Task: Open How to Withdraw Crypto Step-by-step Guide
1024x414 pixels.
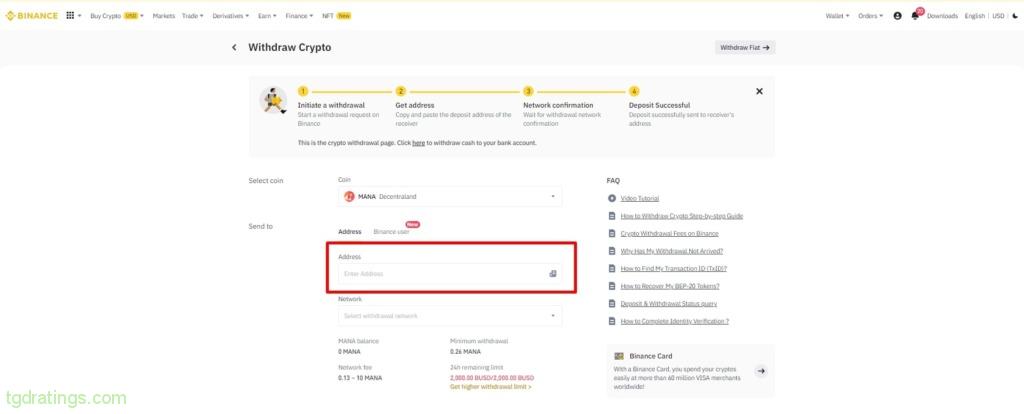Action: click(682, 215)
